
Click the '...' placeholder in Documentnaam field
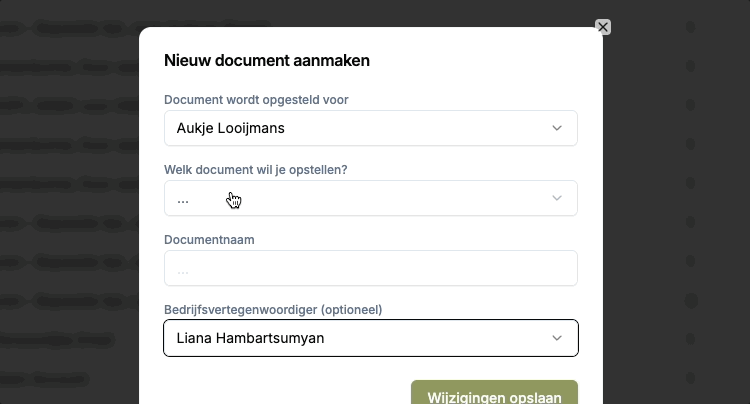[x=183, y=269]
